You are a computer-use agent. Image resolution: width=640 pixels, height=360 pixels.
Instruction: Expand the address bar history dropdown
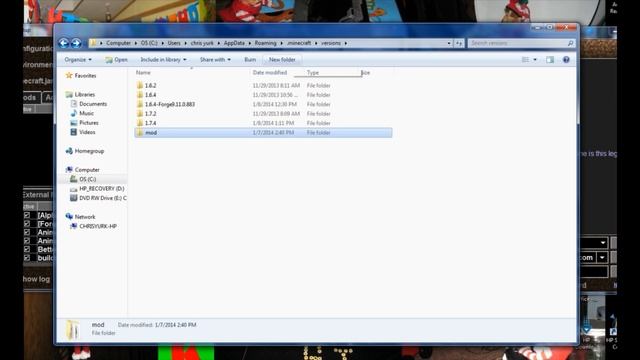point(449,43)
